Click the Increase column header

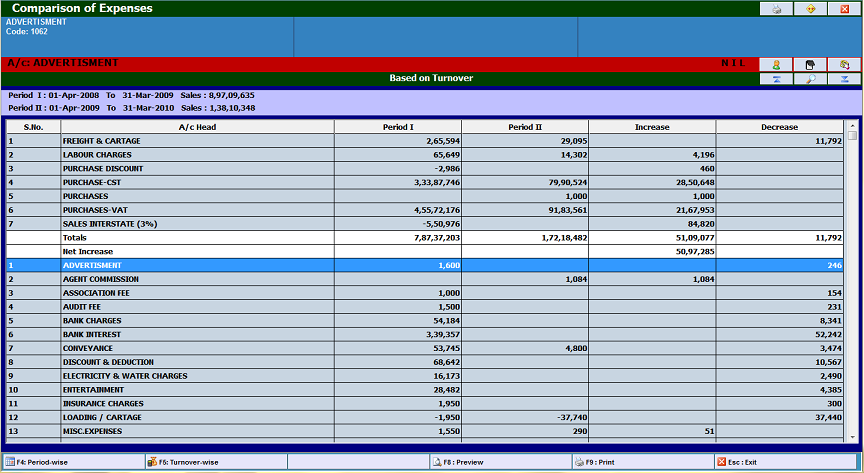tap(652, 127)
